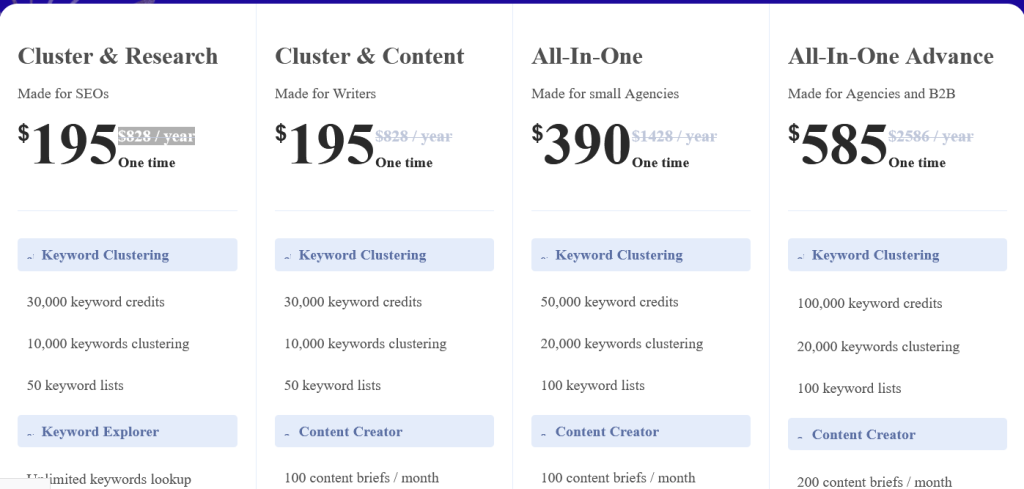
Task: Collapse Content Creator in Cluster & Content plan
Action: tap(384, 432)
